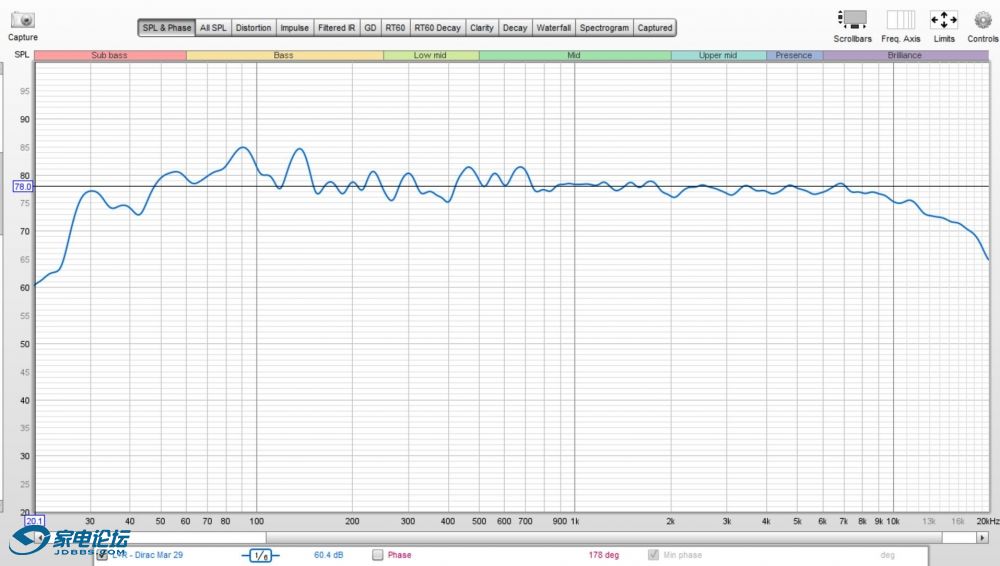Click the Filtered IR tab
Viewport: 1000px width, 566px height.
click(x=336, y=28)
